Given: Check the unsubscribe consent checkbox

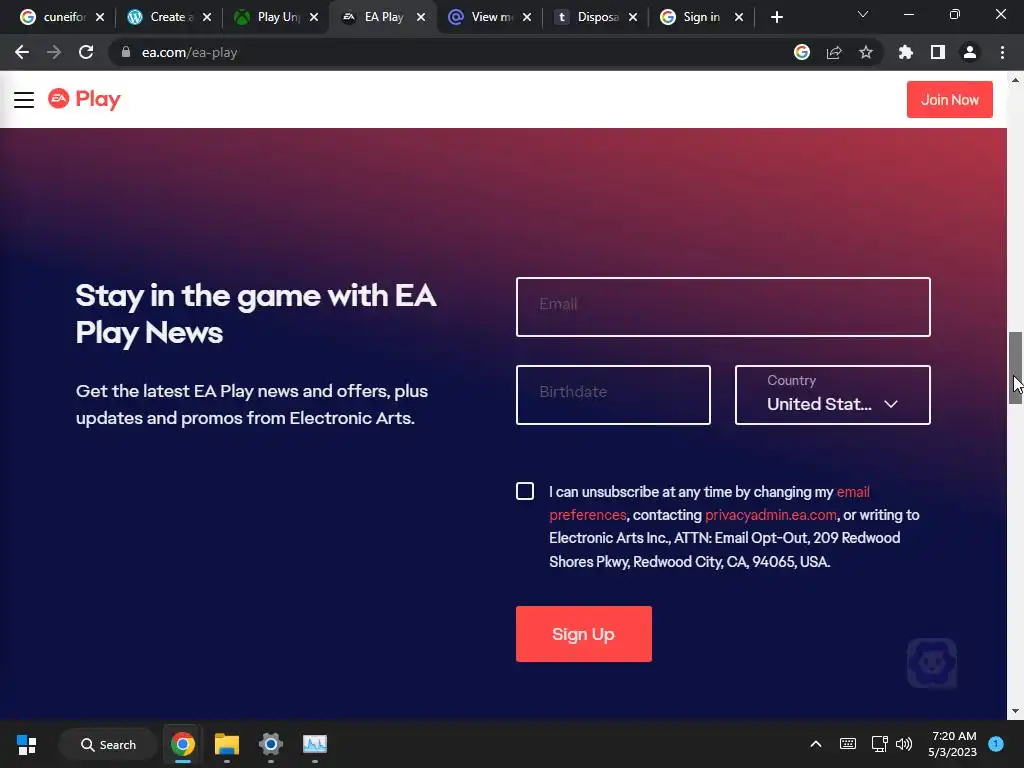Looking at the screenshot, I should (x=525, y=491).
